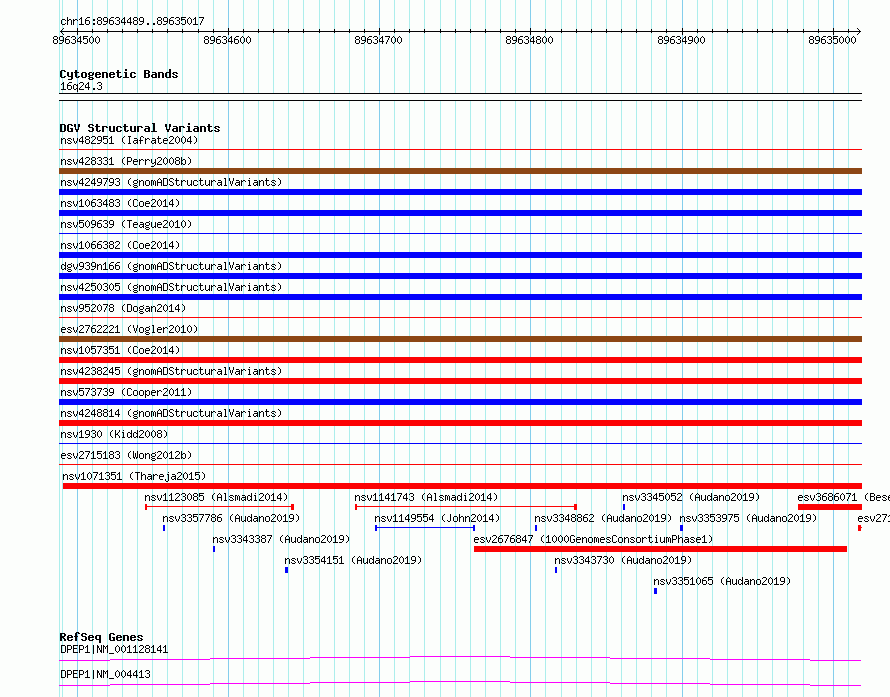890x697 pixels.
Task: Open nsv1149554 (John2014) label
Action: point(437,518)
